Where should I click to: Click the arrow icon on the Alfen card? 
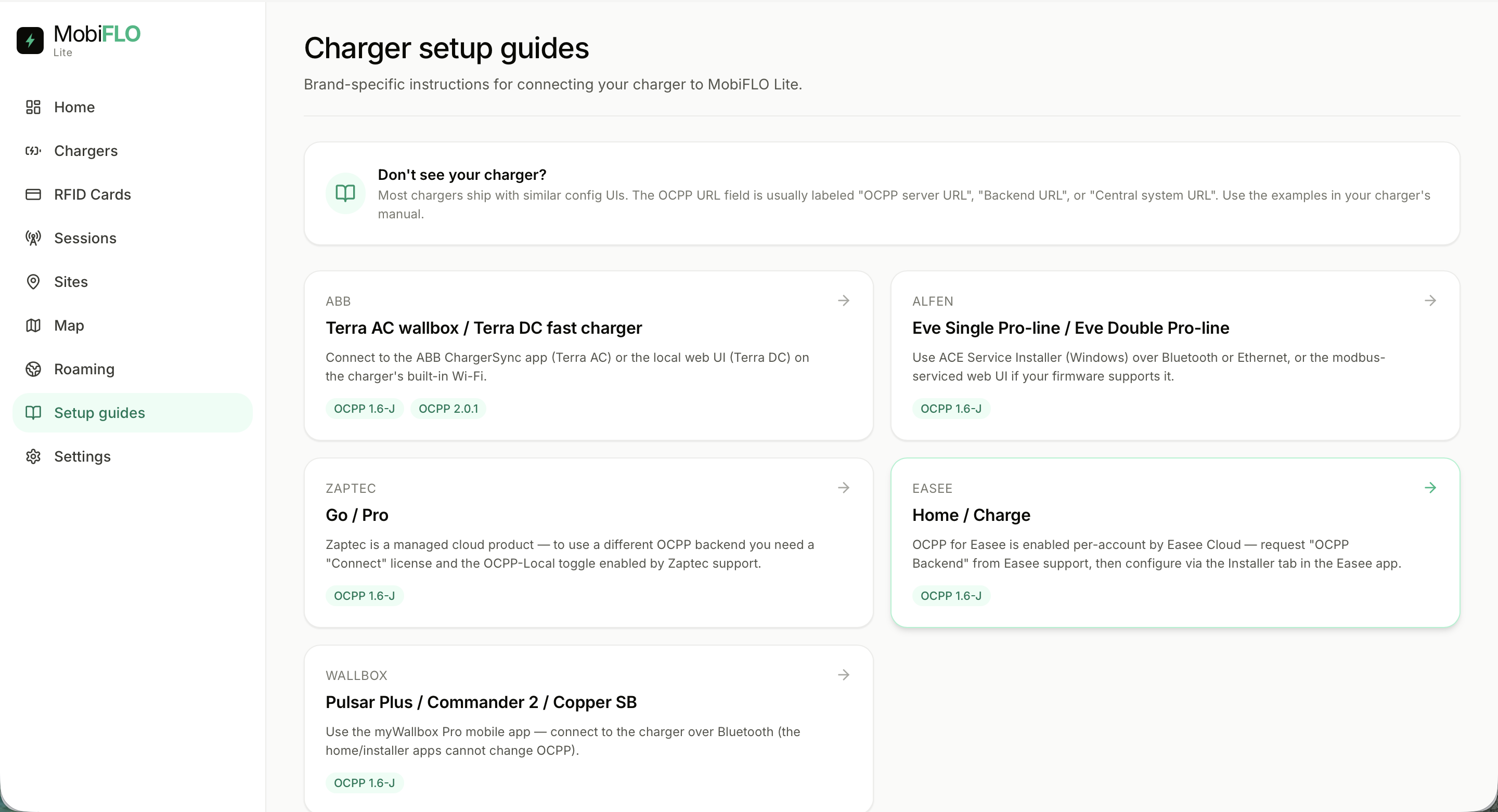click(x=1430, y=300)
